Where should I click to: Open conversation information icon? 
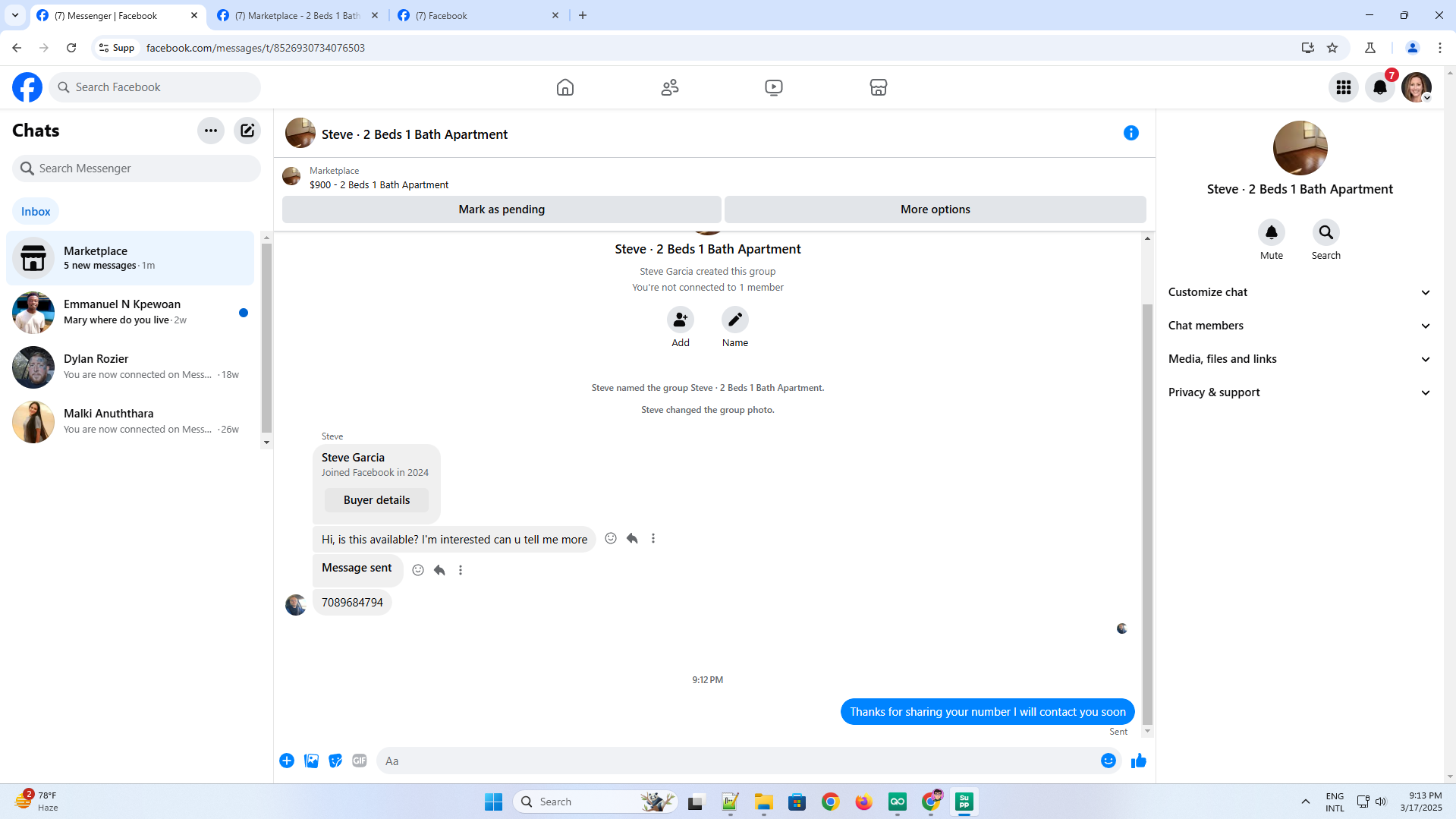coord(1131,133)
